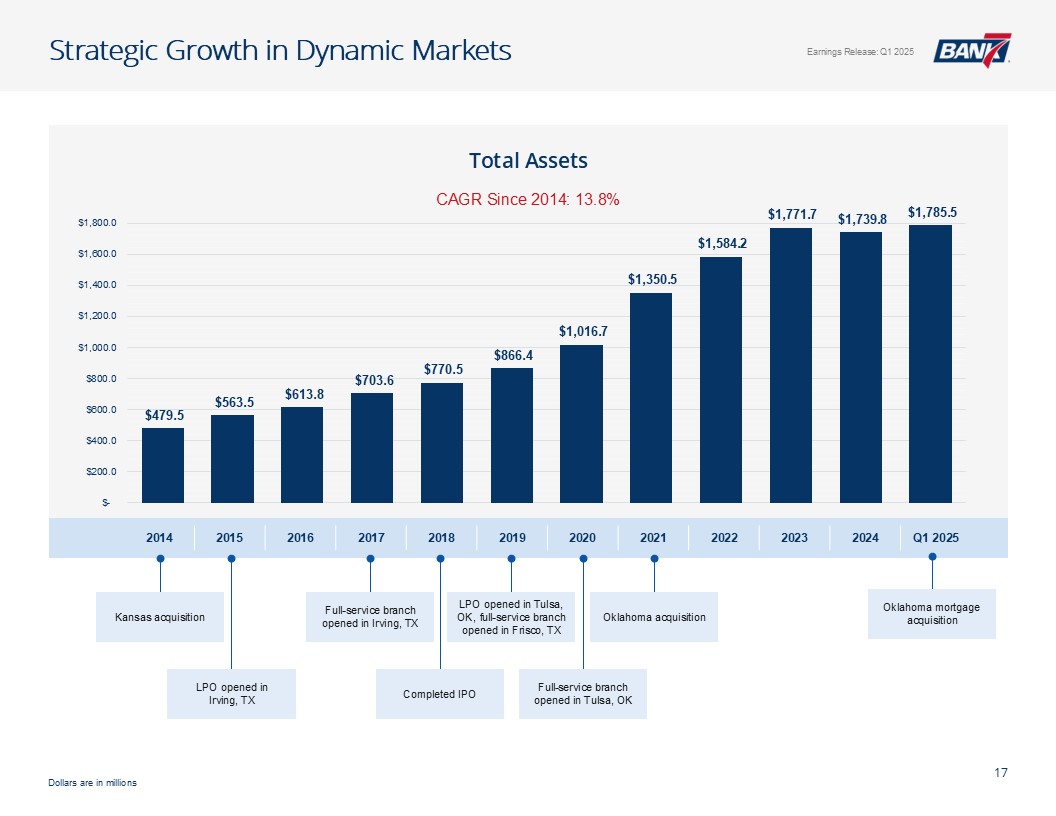Select the Full-service branch opened in Tulsa box
Screen dimensions: 1056x816
tap(582, 694)
